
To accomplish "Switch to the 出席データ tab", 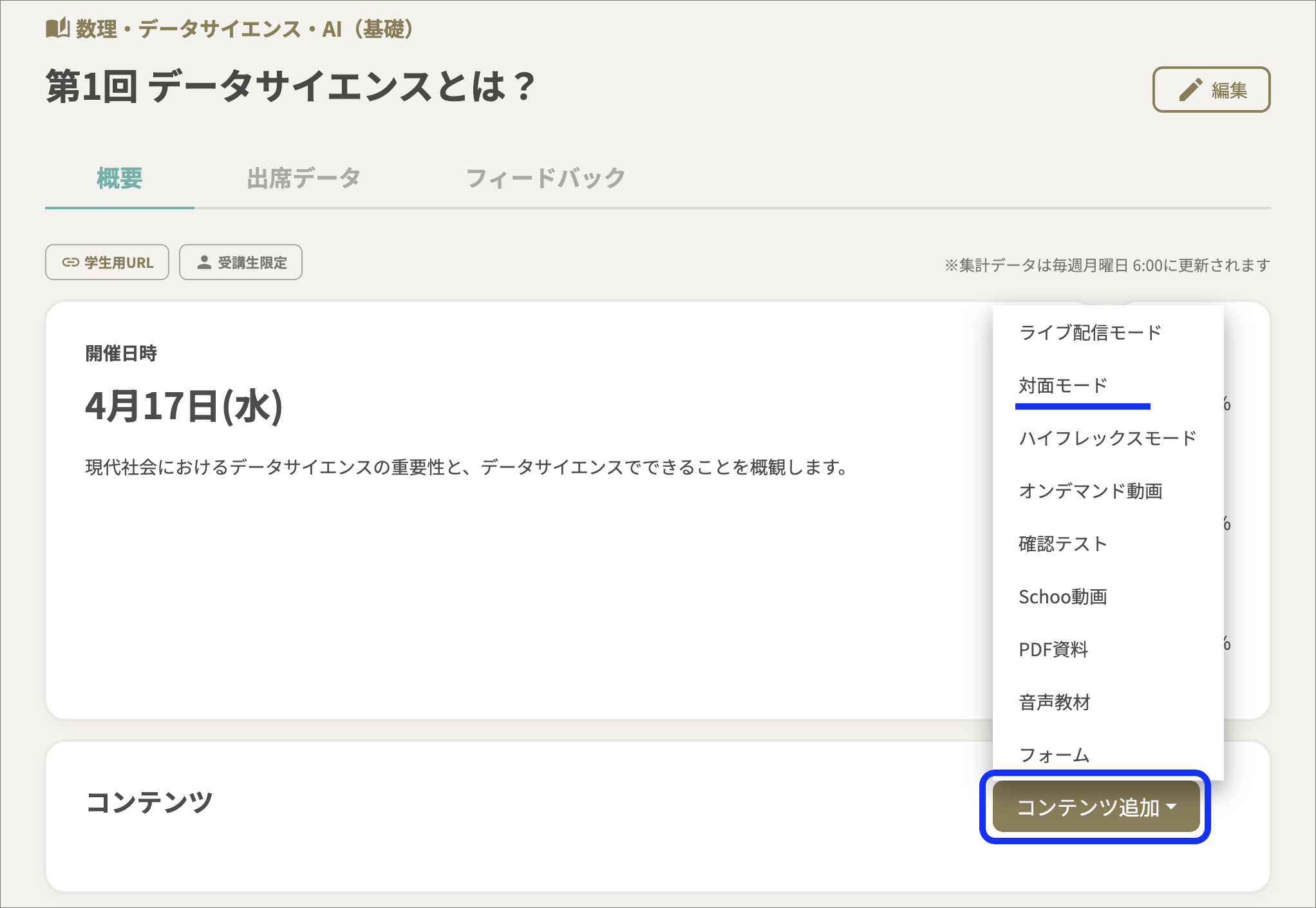I will (x=304, y=178).
